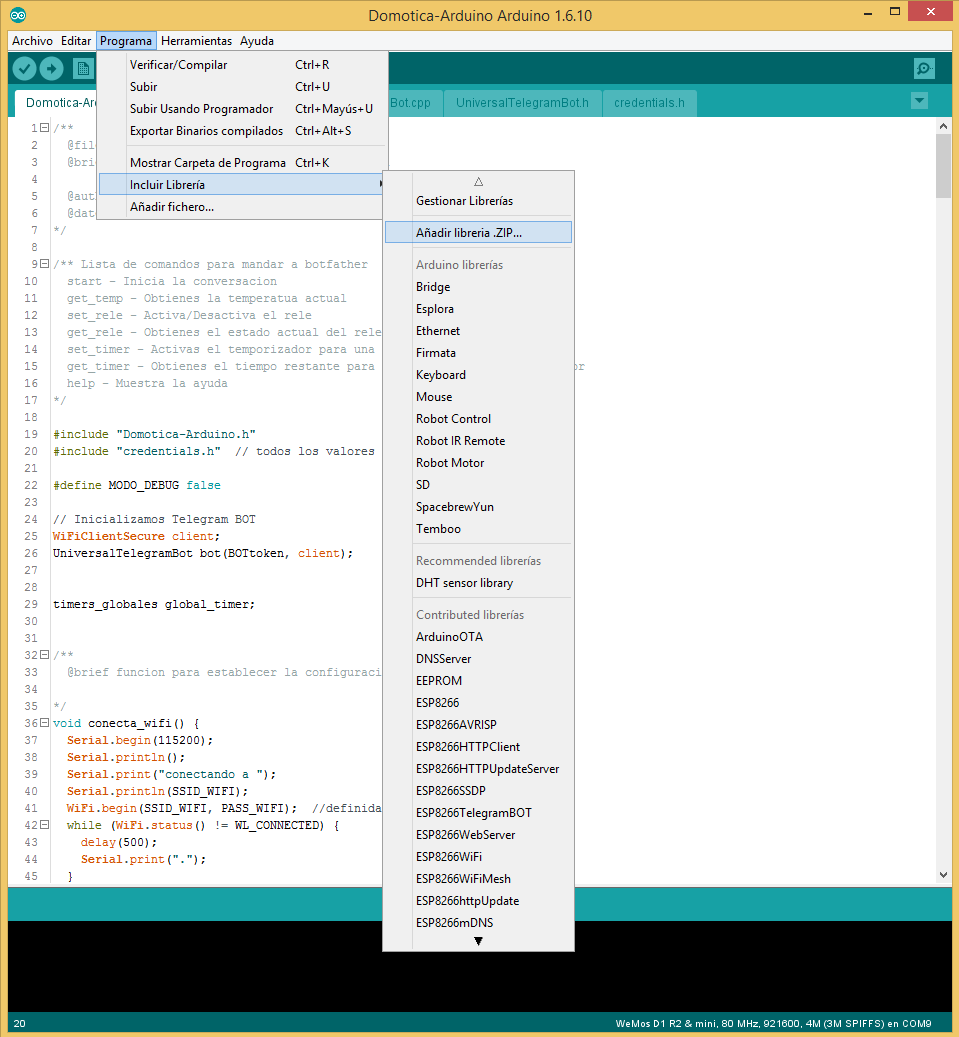Click the editor scrollbar down arrow
The height and width of the screenshot is (1037, 959).
[943, 874]
